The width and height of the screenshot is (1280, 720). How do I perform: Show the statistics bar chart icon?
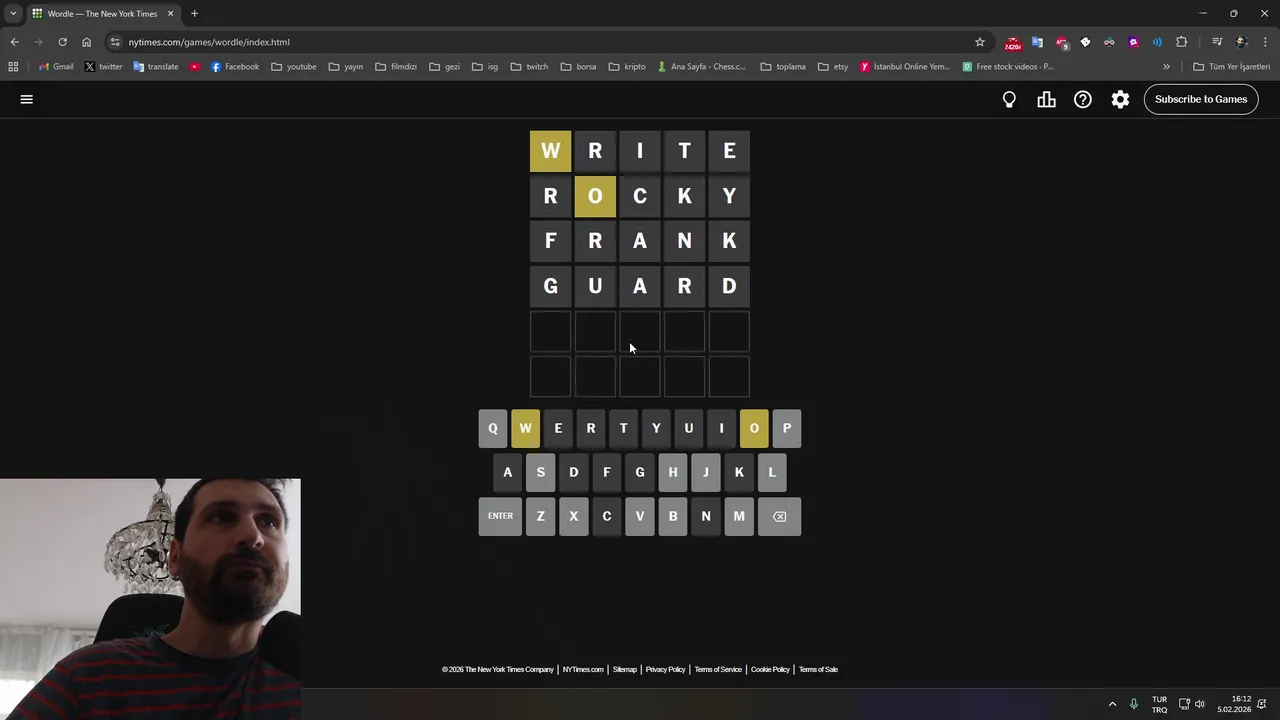(x=1046, y=99)
